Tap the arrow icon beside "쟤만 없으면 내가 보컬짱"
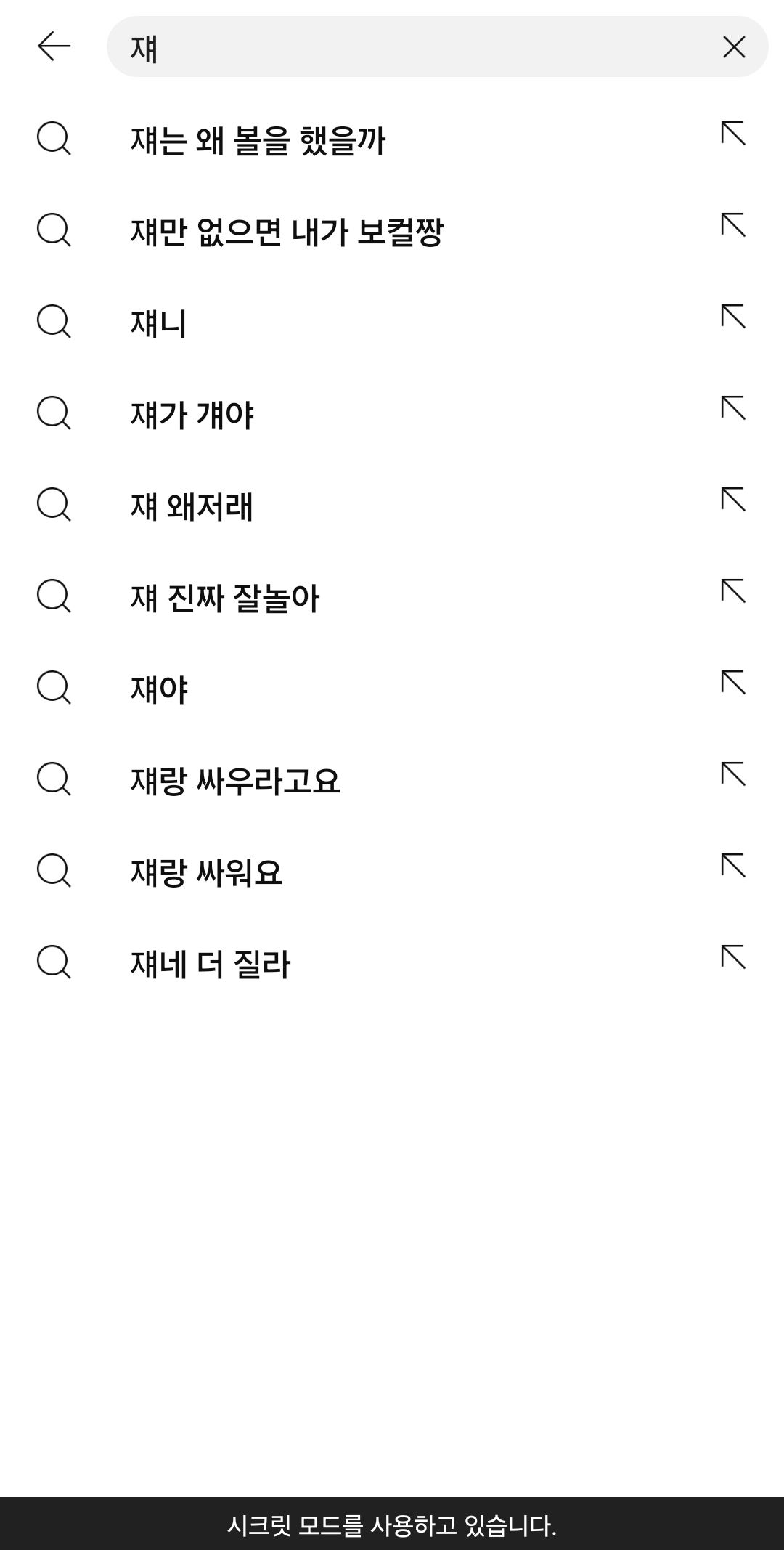 733,226
